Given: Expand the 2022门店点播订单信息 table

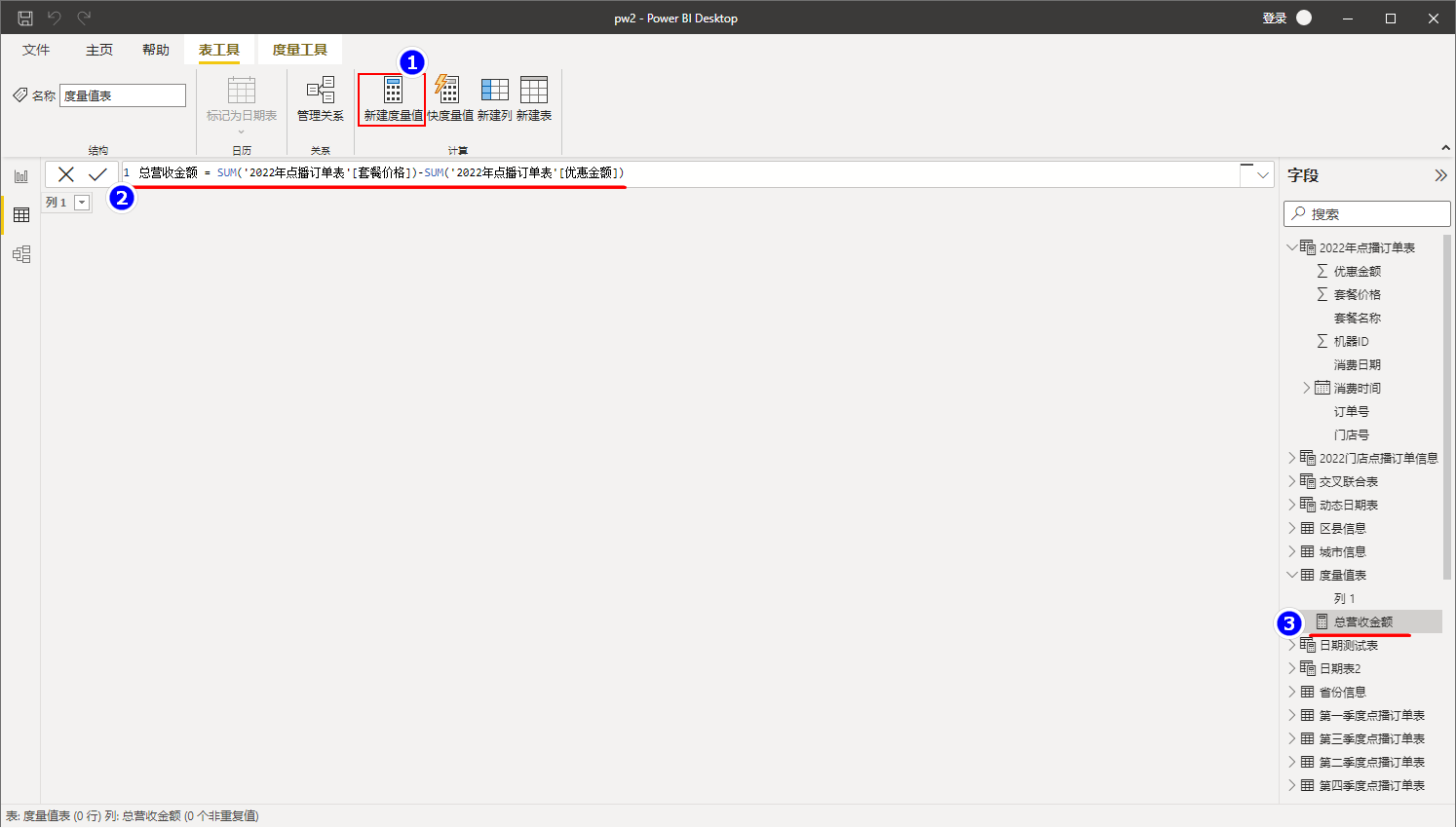Looking at the screenshot, I should (x=1292, y=458).
